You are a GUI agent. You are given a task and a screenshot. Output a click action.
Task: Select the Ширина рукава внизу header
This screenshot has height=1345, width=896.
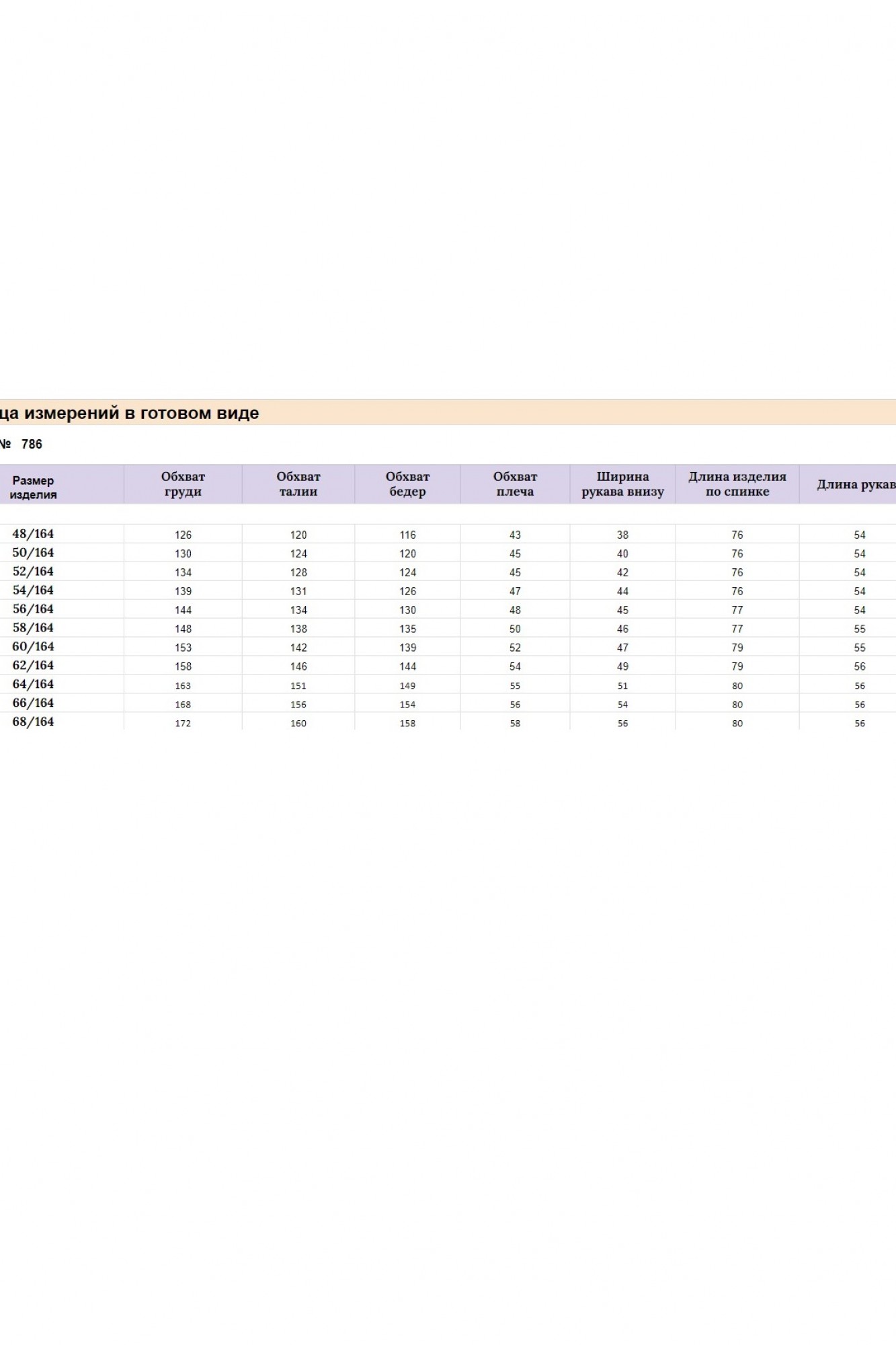[x=622, y=484]
